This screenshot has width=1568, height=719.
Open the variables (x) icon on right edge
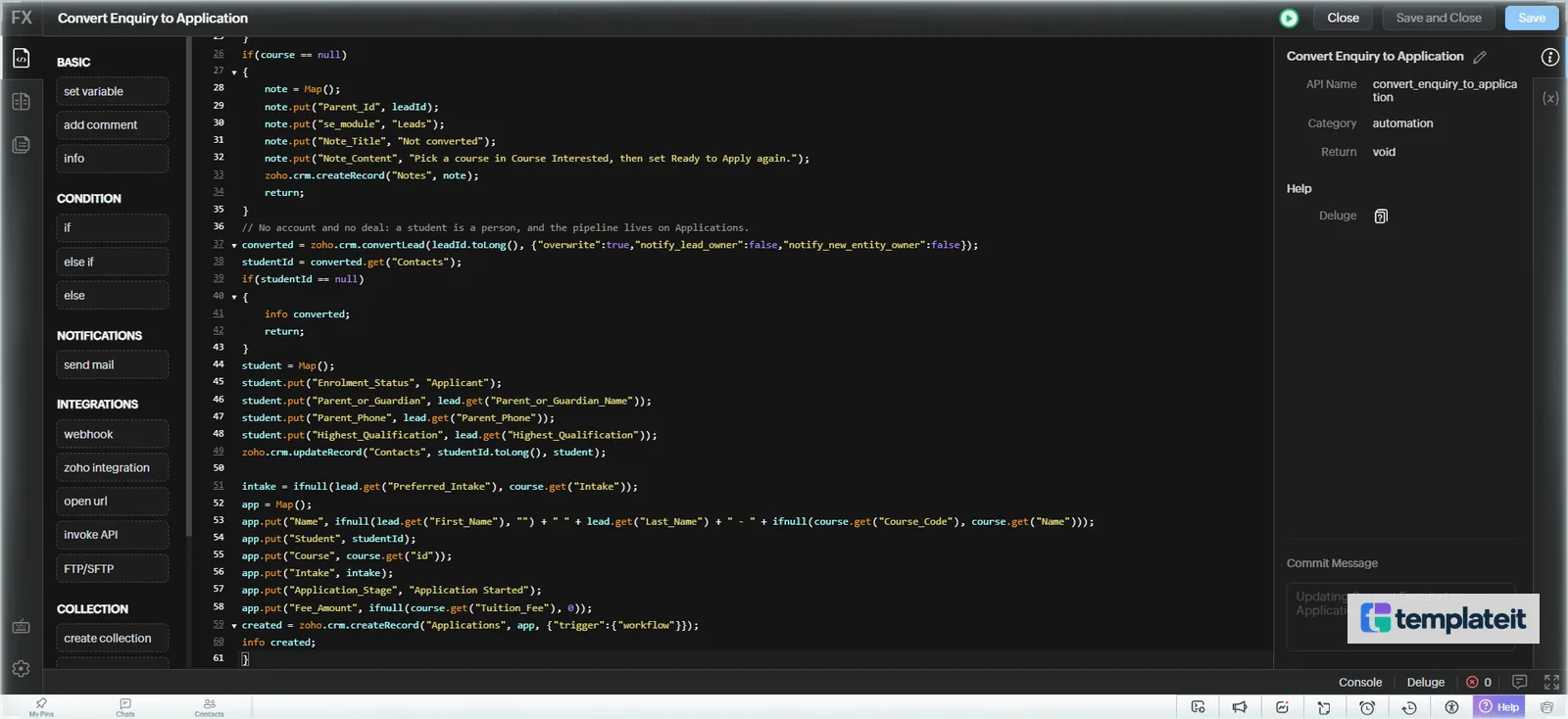[1550, 98]
